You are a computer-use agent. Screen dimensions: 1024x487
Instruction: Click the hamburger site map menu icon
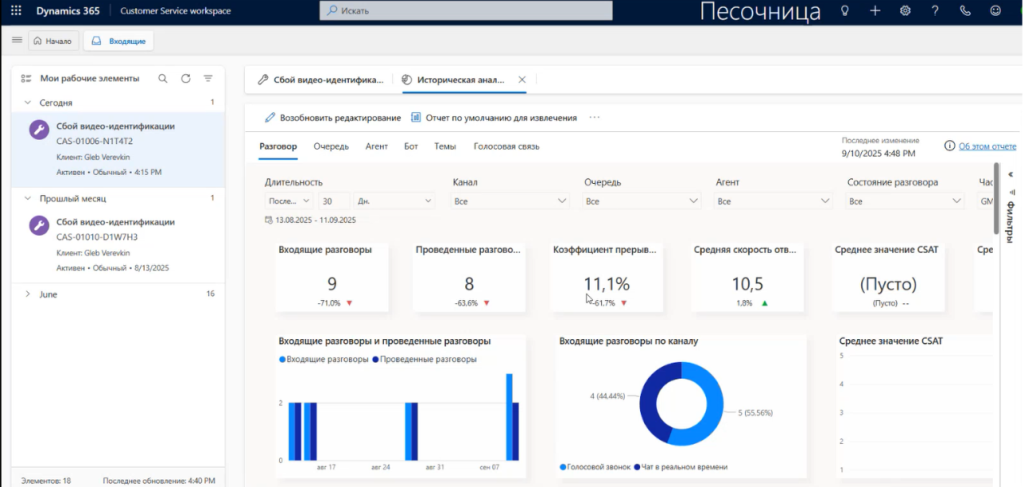point(16,40)
